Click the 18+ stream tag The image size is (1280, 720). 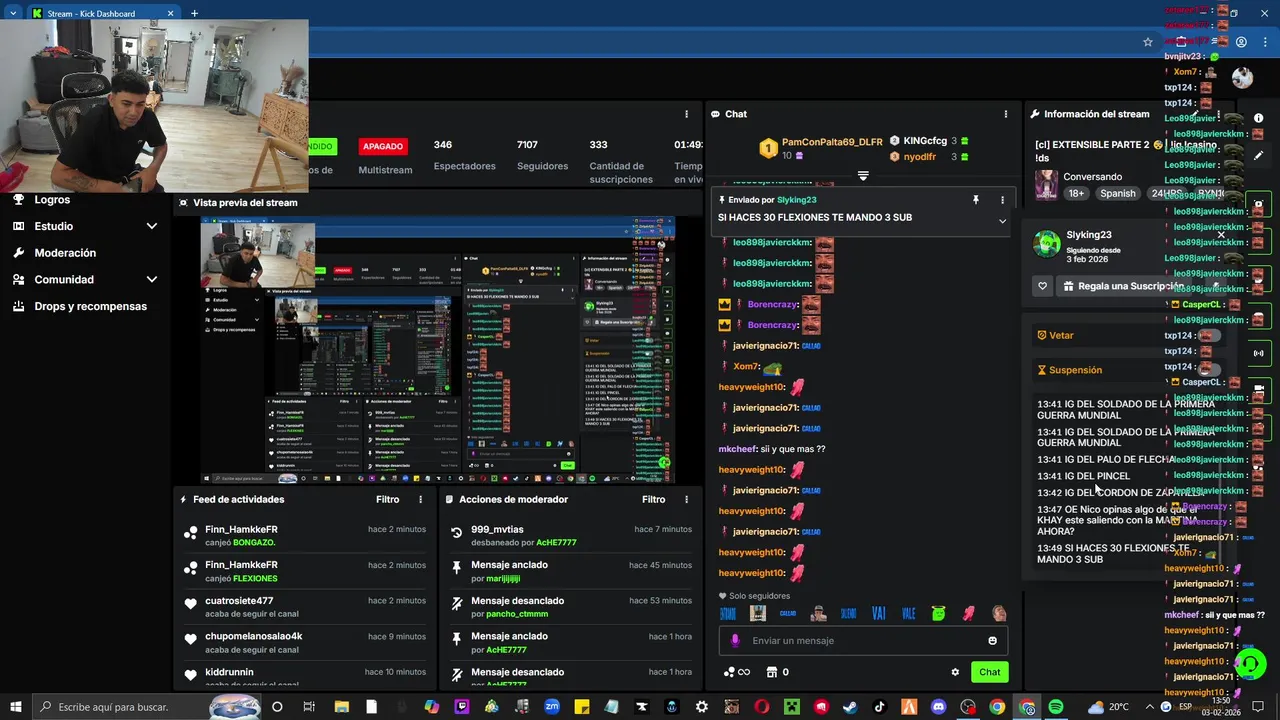point(1076,193)
